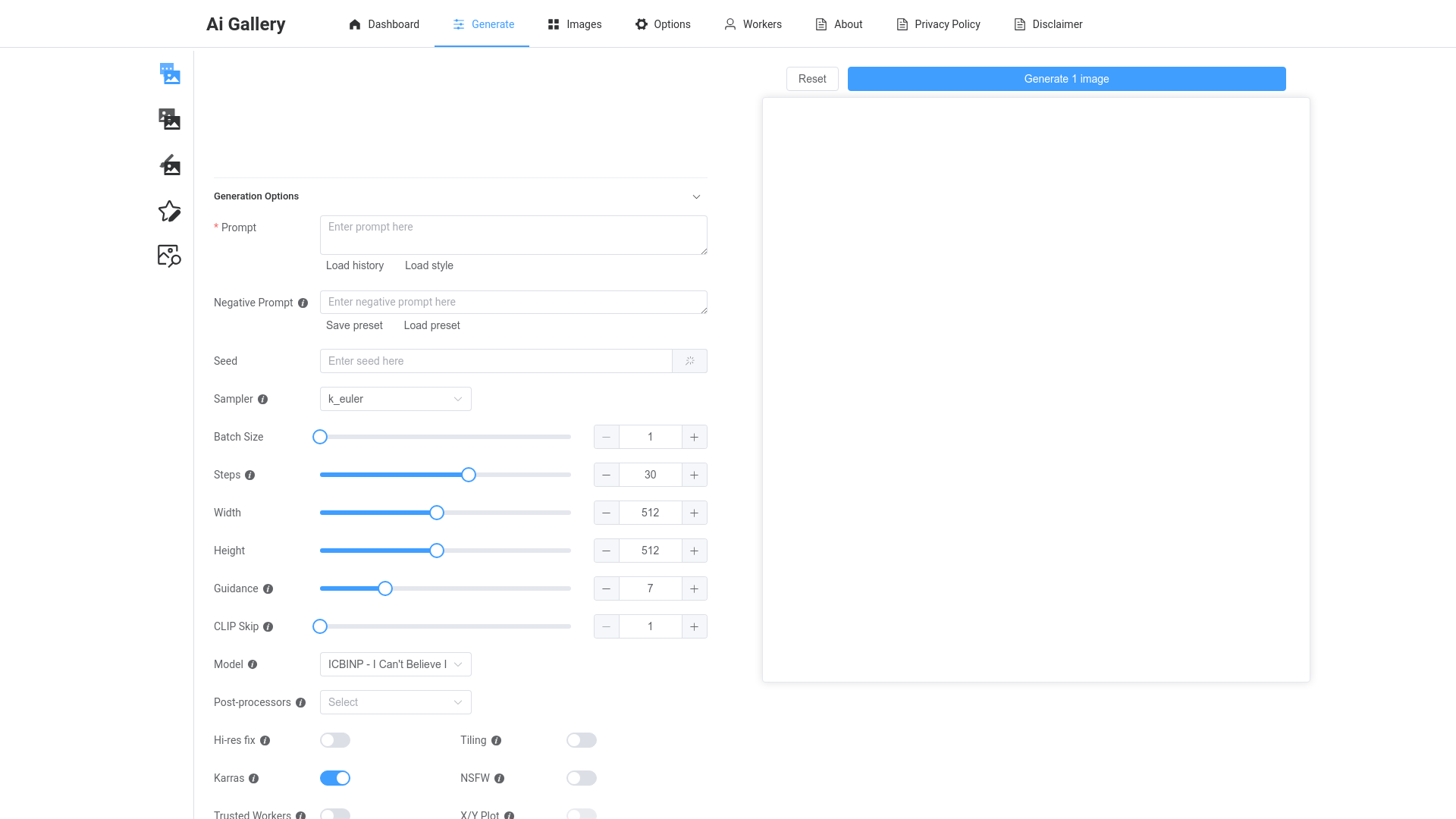The image size is (1456, 819).
Task: Select the text-to-image sidebar icon
Action: pos(170,74)
